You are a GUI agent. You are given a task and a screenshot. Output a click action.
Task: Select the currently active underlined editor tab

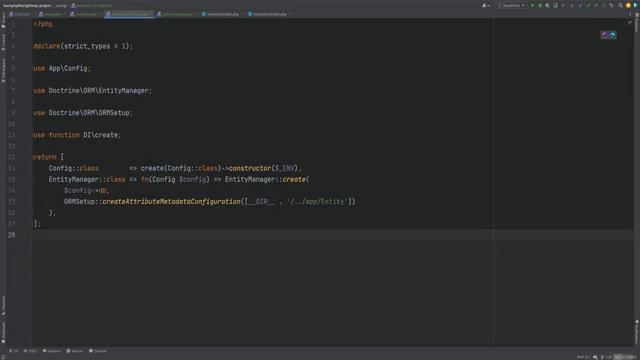coord(129,14)
